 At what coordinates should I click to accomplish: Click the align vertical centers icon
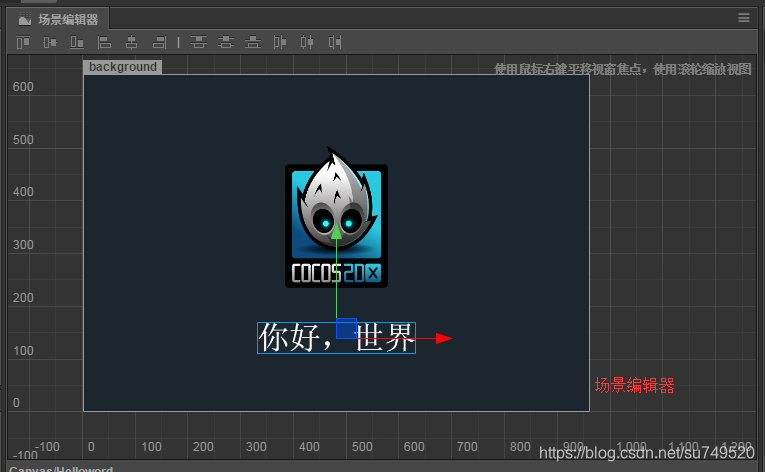tap(50, 42)
